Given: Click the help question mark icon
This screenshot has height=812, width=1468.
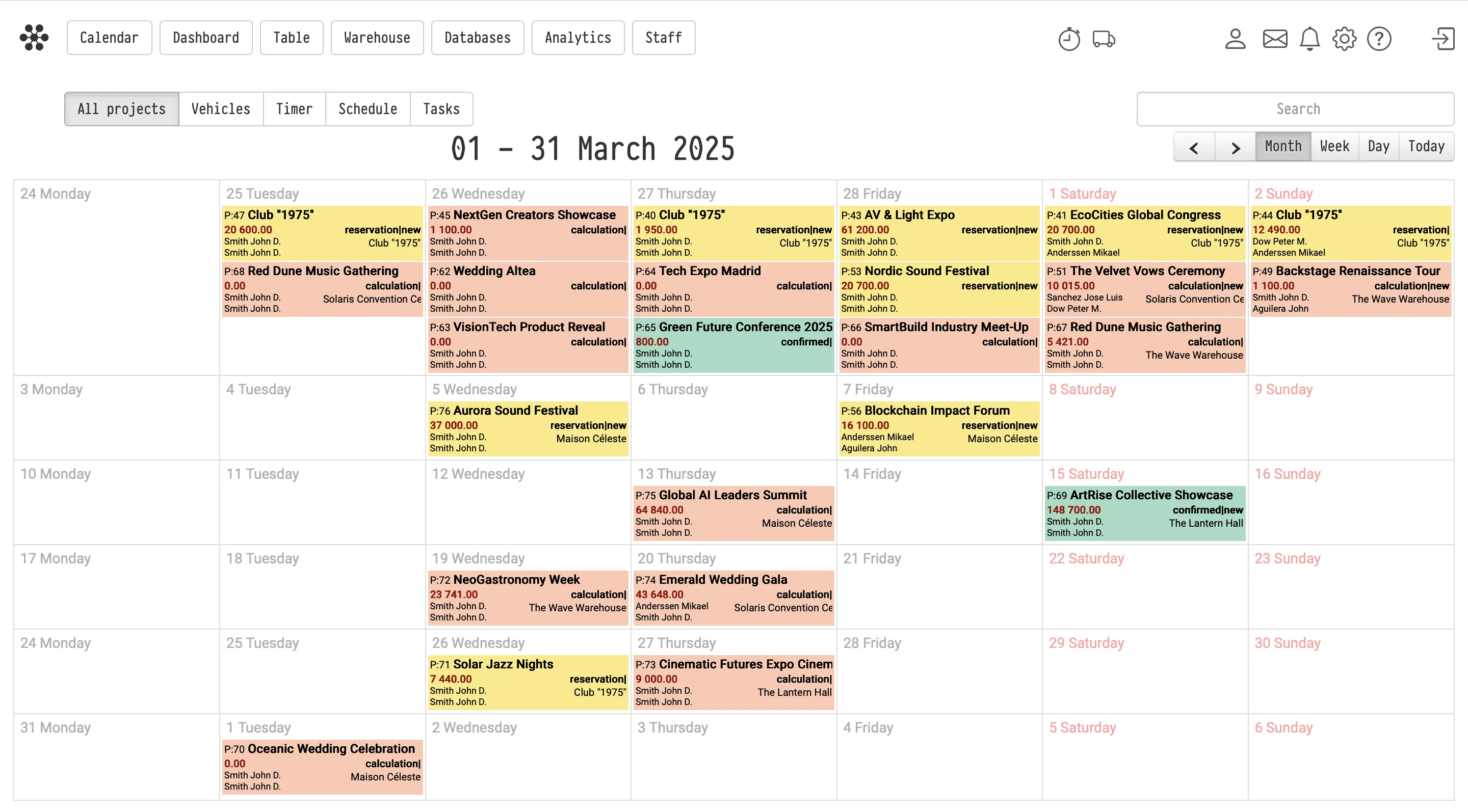Looking at the screenshot, I should coord(1379,39).
